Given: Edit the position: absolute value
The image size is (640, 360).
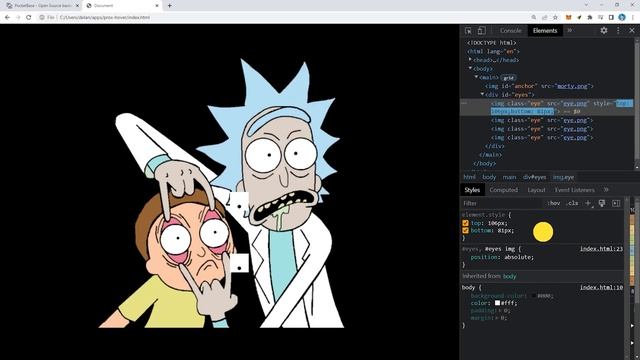Looking at the screenshot, I should [x=518, y=257].
